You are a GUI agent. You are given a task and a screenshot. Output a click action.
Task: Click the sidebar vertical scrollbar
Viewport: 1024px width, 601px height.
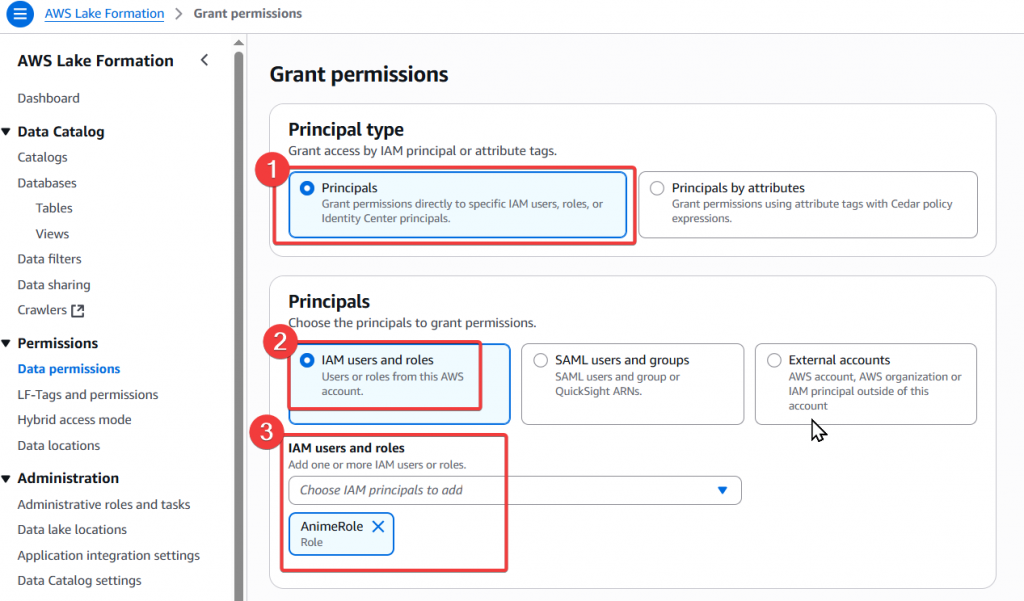pyautogui.click(x=238, y=300)
